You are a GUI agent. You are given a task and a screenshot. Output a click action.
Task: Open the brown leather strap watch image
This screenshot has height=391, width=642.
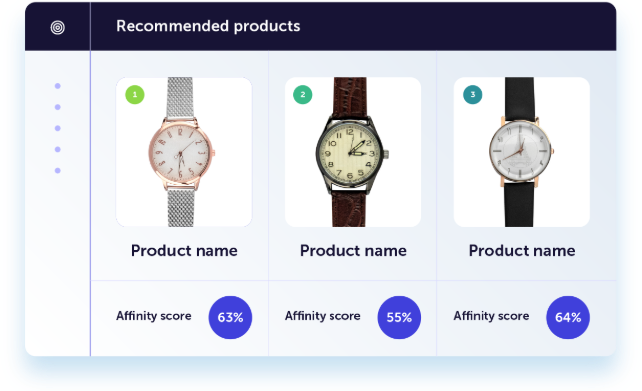point(353,152)
